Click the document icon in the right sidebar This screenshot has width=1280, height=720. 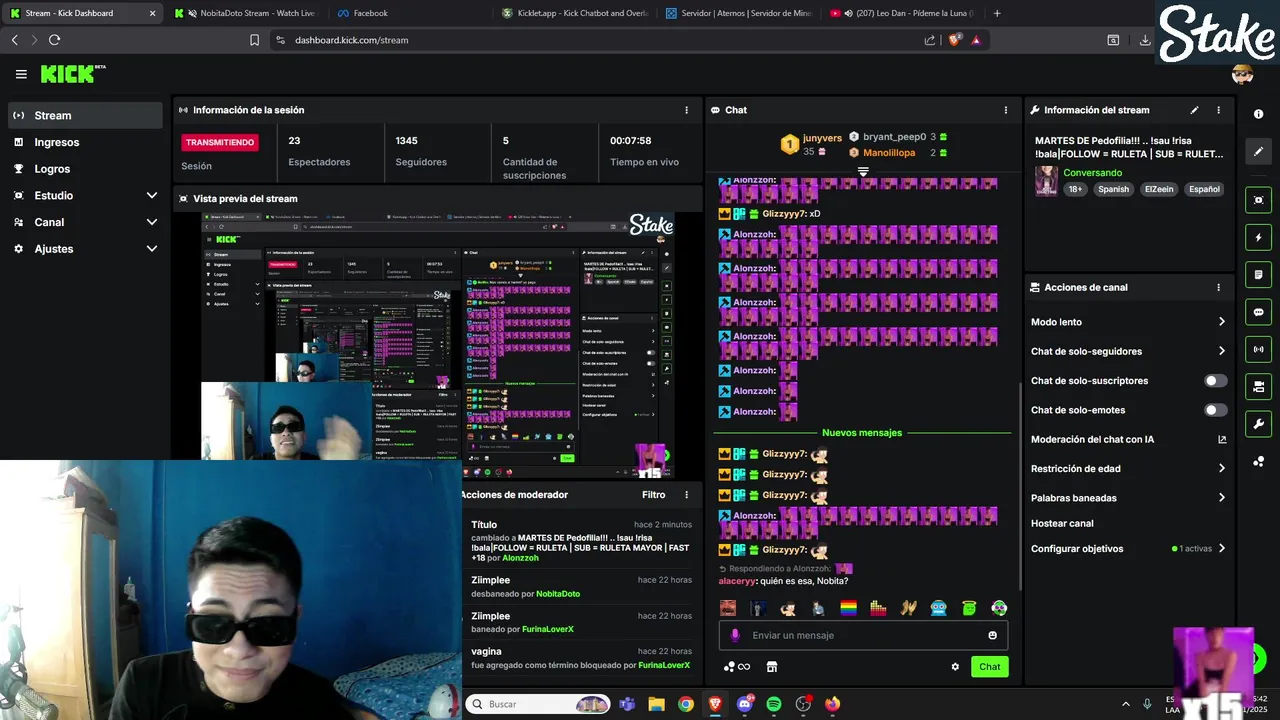[1258, 275]
